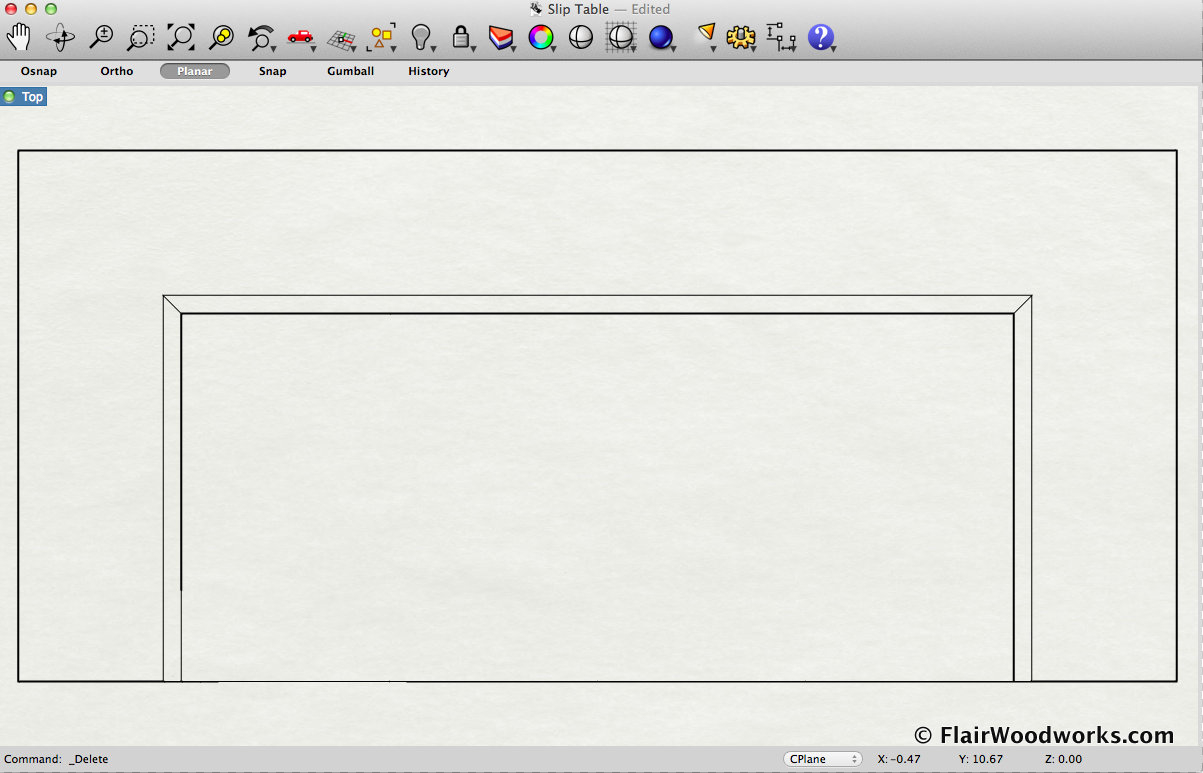Open Layers stack icon

click(500, 38)
